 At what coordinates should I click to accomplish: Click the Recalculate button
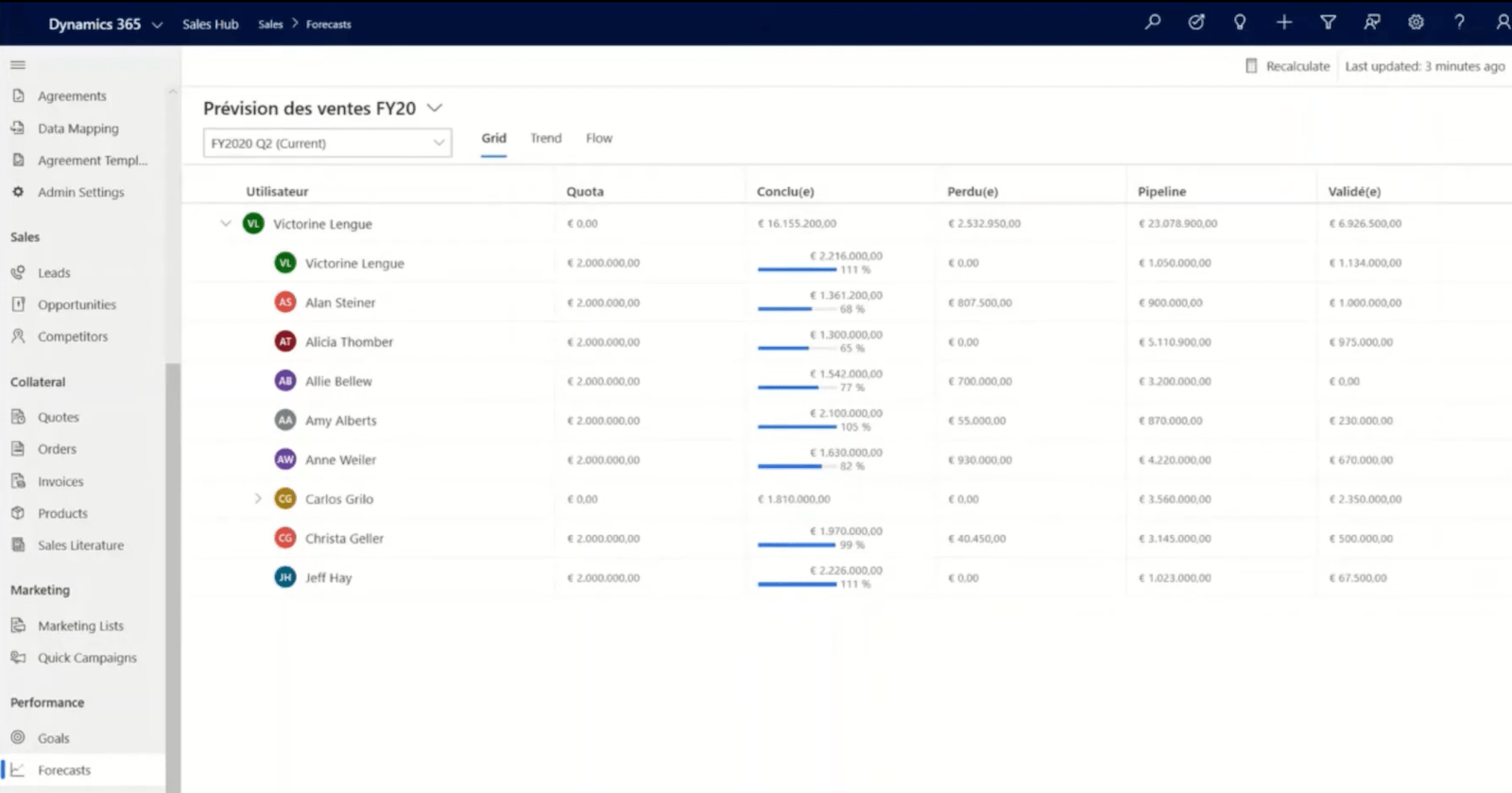1288,66
